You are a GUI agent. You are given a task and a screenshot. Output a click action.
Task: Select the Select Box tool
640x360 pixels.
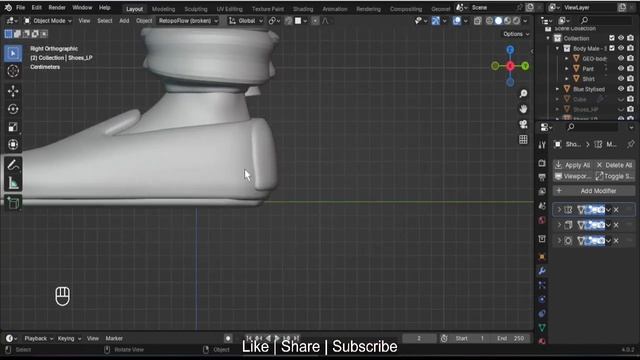coord(13,53)
